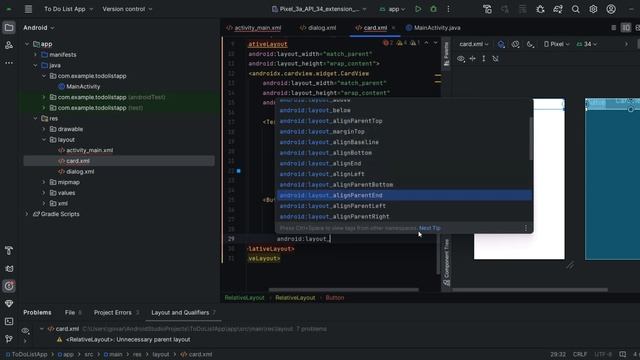Image resolution: width=640 pixels, height=360 pixels.
Task: Start debugging with the Debug app icon
Action: (433, 9)
